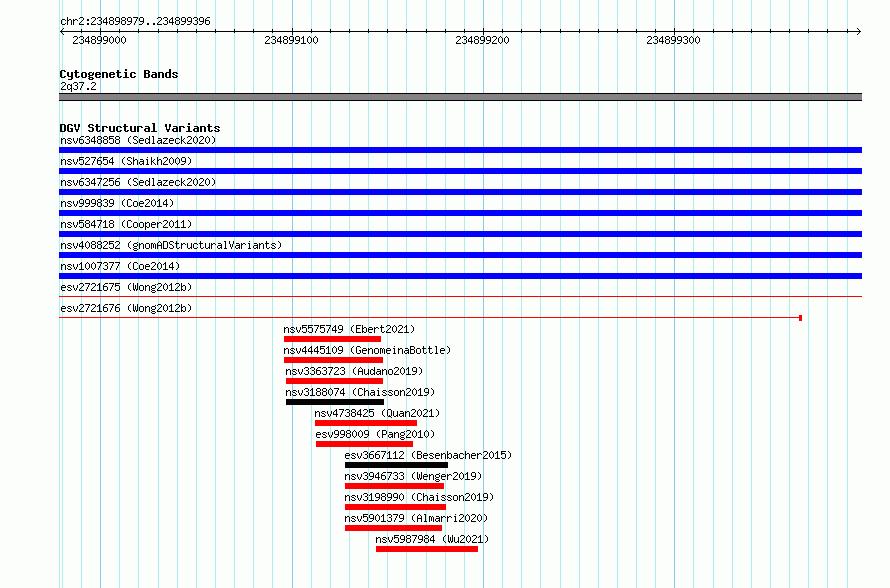Click nsv999839 (Coe2014) variant label
Viewport: 890px width, 588px height.
pos(117,203)
